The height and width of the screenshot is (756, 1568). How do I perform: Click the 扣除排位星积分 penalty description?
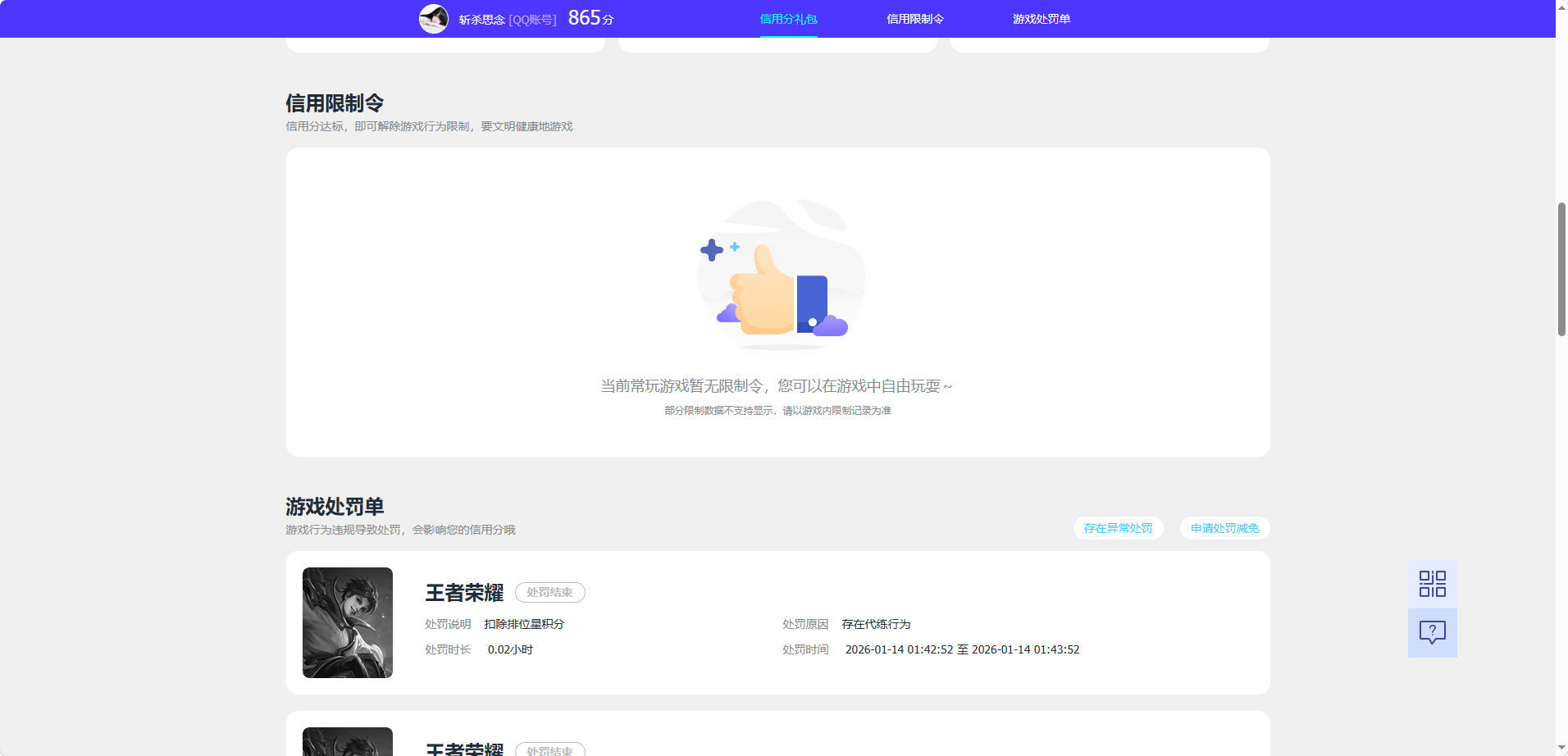coord(524,624)
